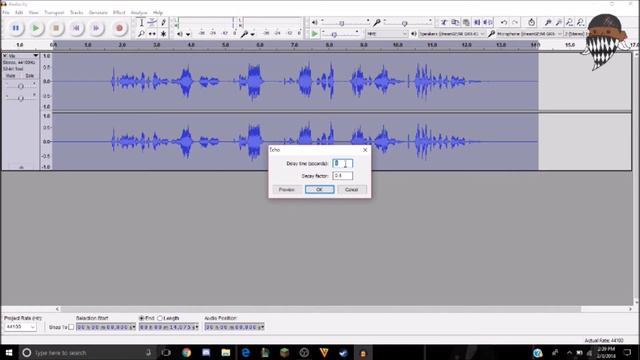640x360 pixels.
Task: Open the File menu
Action: coord(6,13)
